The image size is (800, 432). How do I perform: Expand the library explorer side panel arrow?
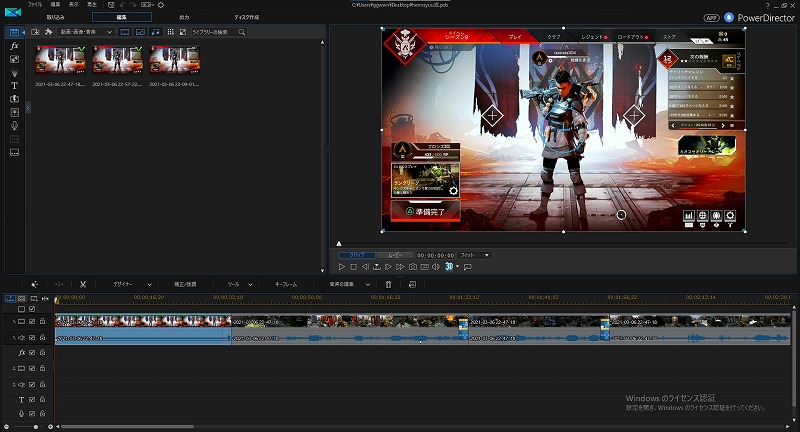(x=28, y=108)
